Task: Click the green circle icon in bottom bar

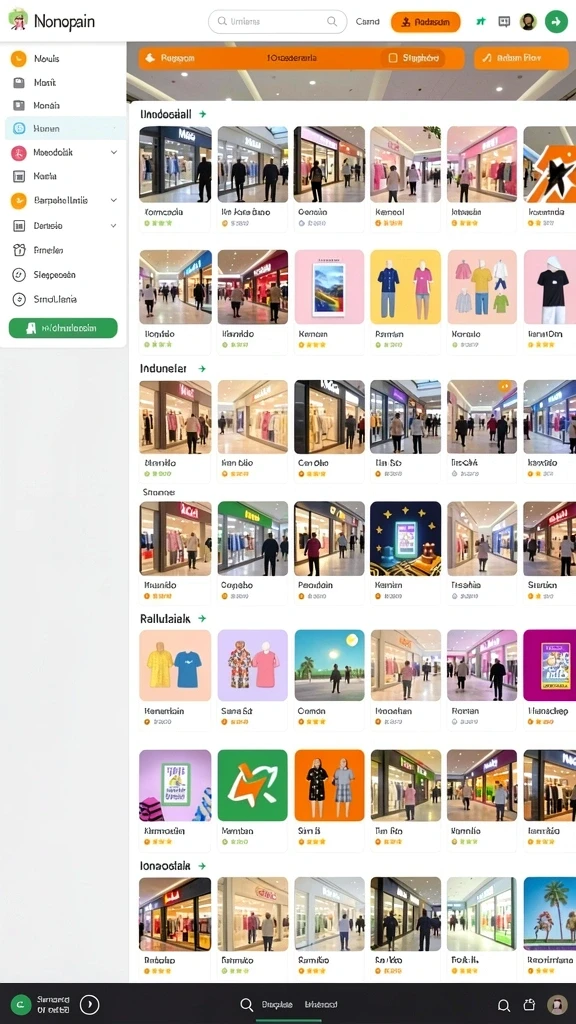Action: [x=21, y=1004]
